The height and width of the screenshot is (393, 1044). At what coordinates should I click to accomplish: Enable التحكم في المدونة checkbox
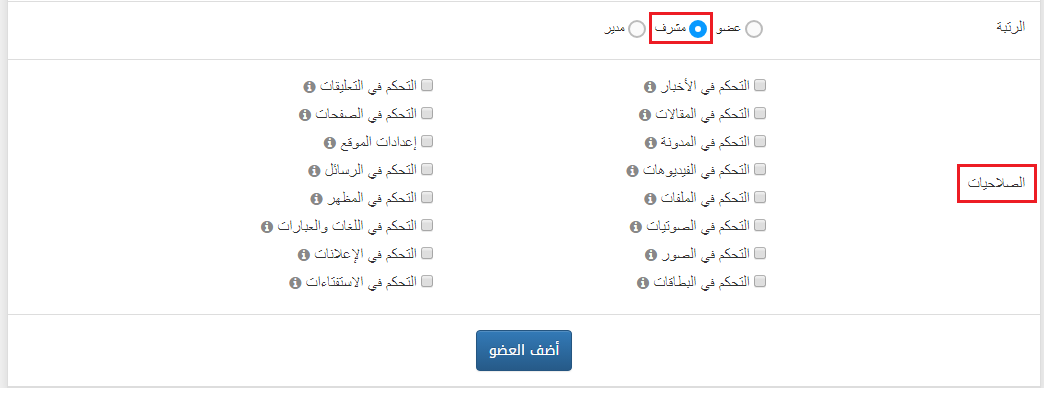tap(760, 141)
